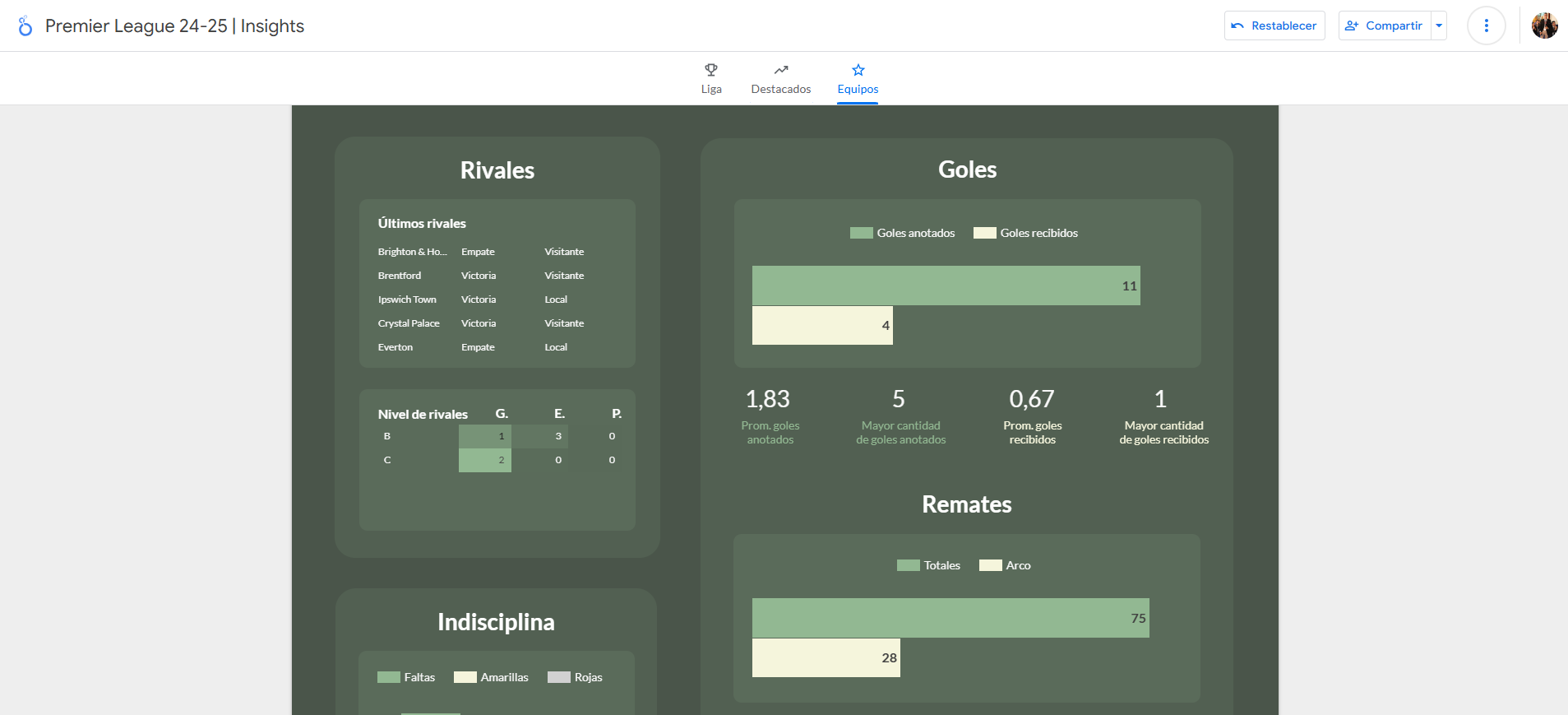Click the 0,67 Prom. goles recibidos scorecard
The width and height of the screenshot is (1568, 715).
click(1032, 416)
